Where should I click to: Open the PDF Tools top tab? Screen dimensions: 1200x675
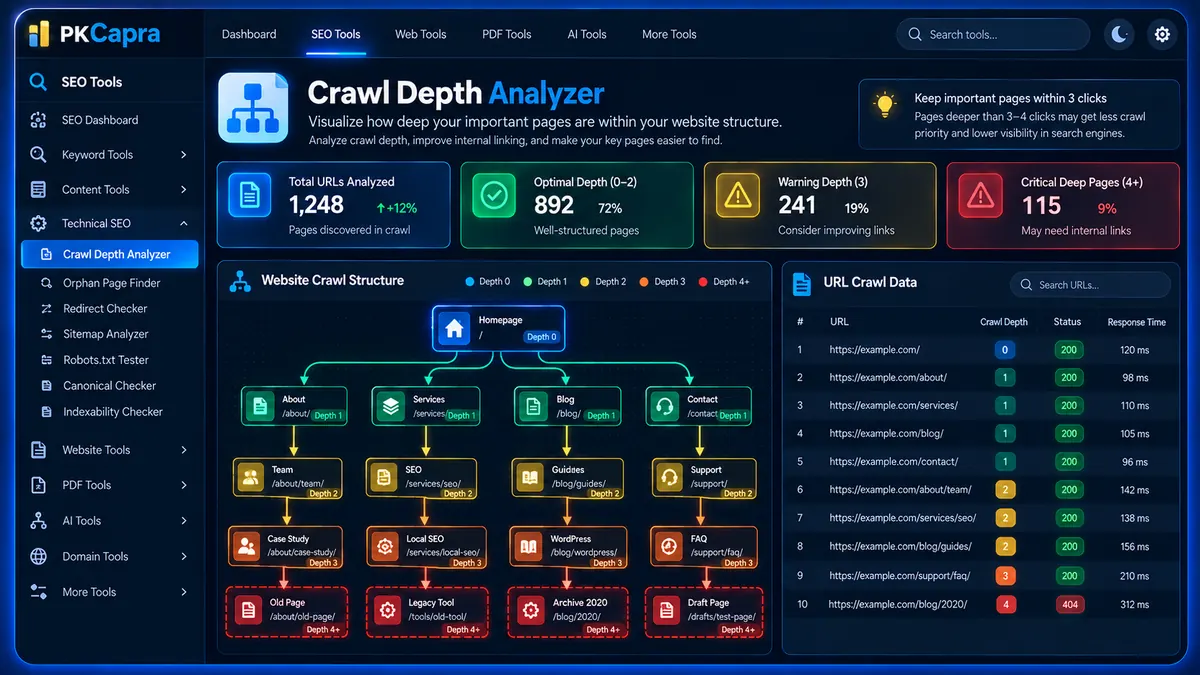click(x=507, y=34)
